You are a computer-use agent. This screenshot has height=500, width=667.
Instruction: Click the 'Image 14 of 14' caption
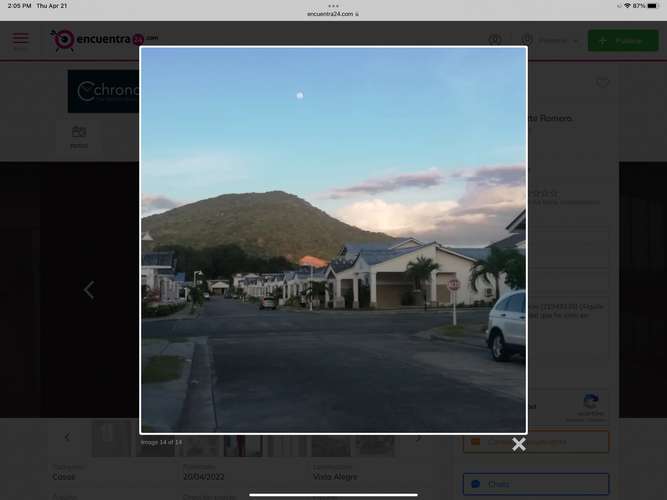161,442
